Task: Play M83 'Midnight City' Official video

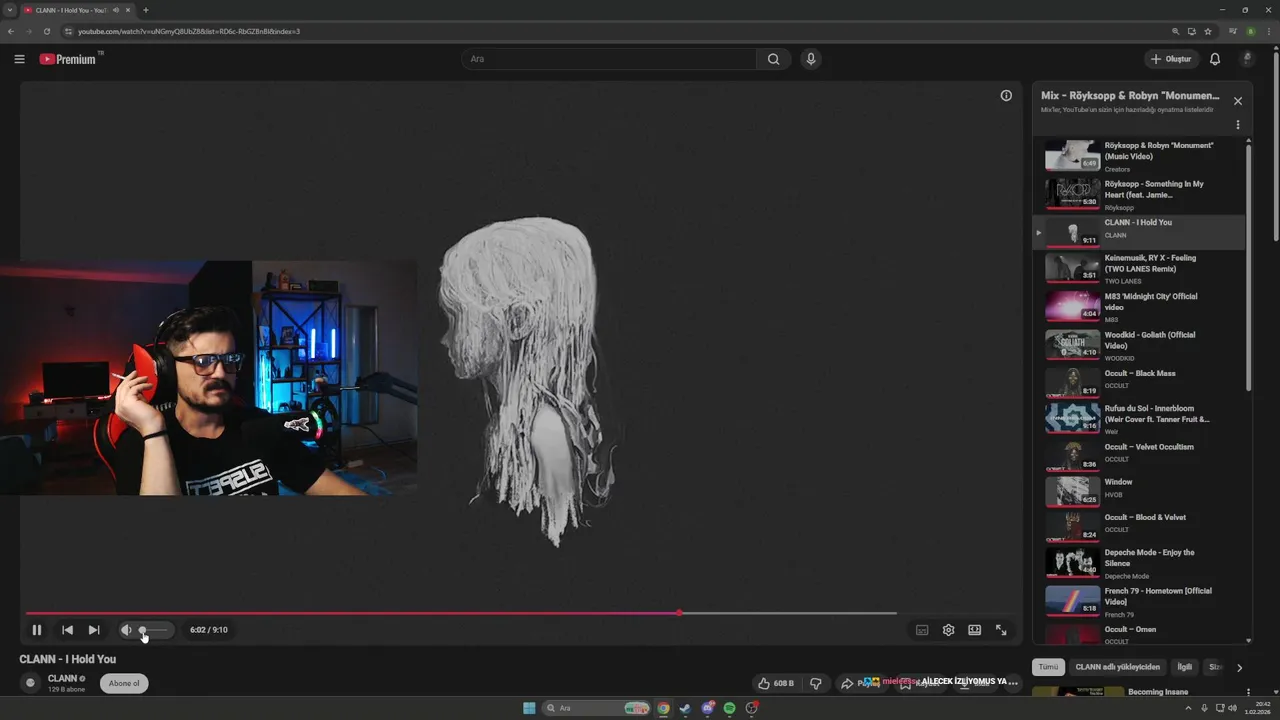Action: coord(1139,306)
